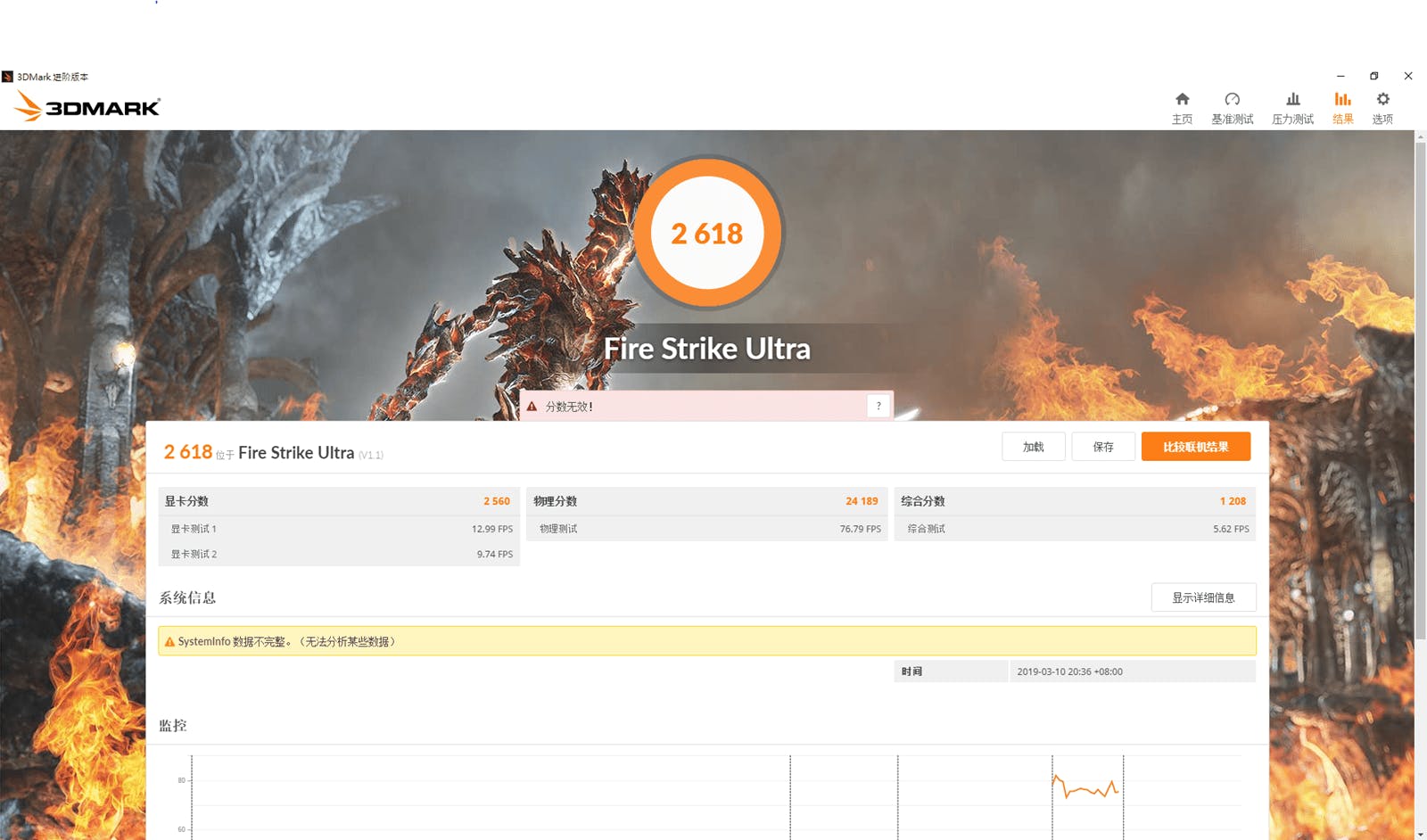The image size is (1427, 840).
Task: Click the vertical scrollbar thumb on the right
Action: (x=1420, y=383)
